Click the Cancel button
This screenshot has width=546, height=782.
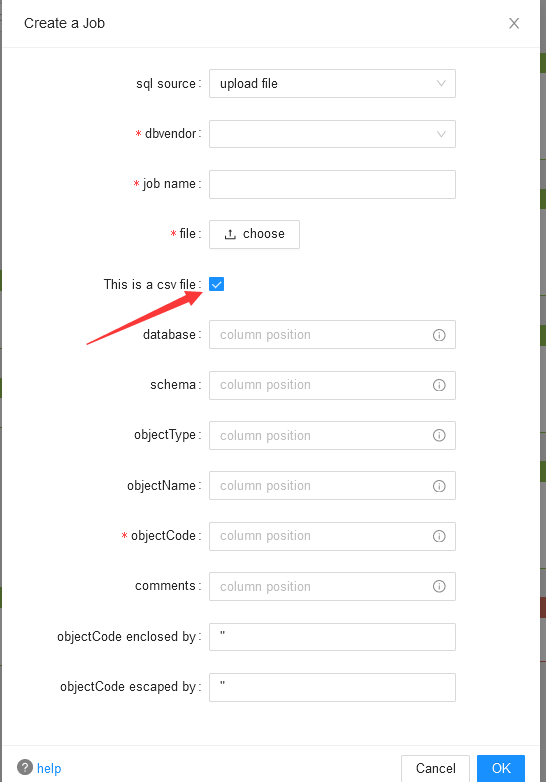click(x=435, y=768)
